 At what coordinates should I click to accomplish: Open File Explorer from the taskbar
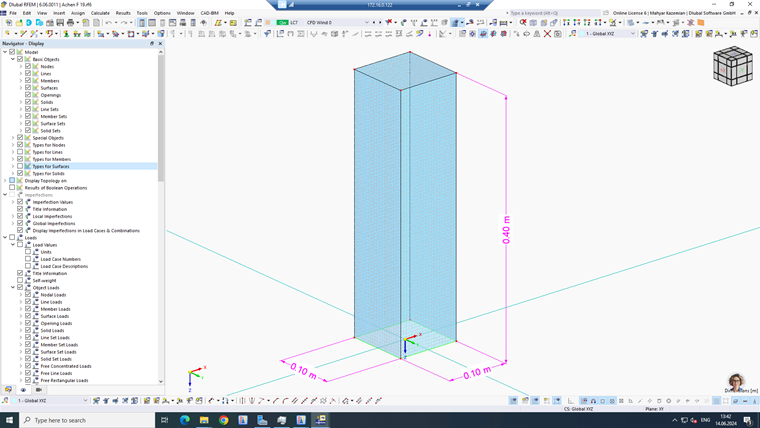[204, 420]
